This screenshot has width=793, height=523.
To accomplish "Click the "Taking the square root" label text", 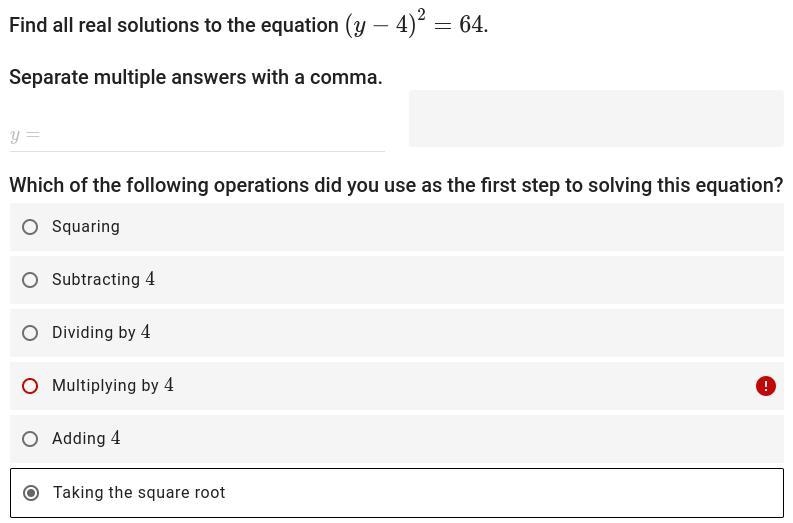I will point(139,493).
